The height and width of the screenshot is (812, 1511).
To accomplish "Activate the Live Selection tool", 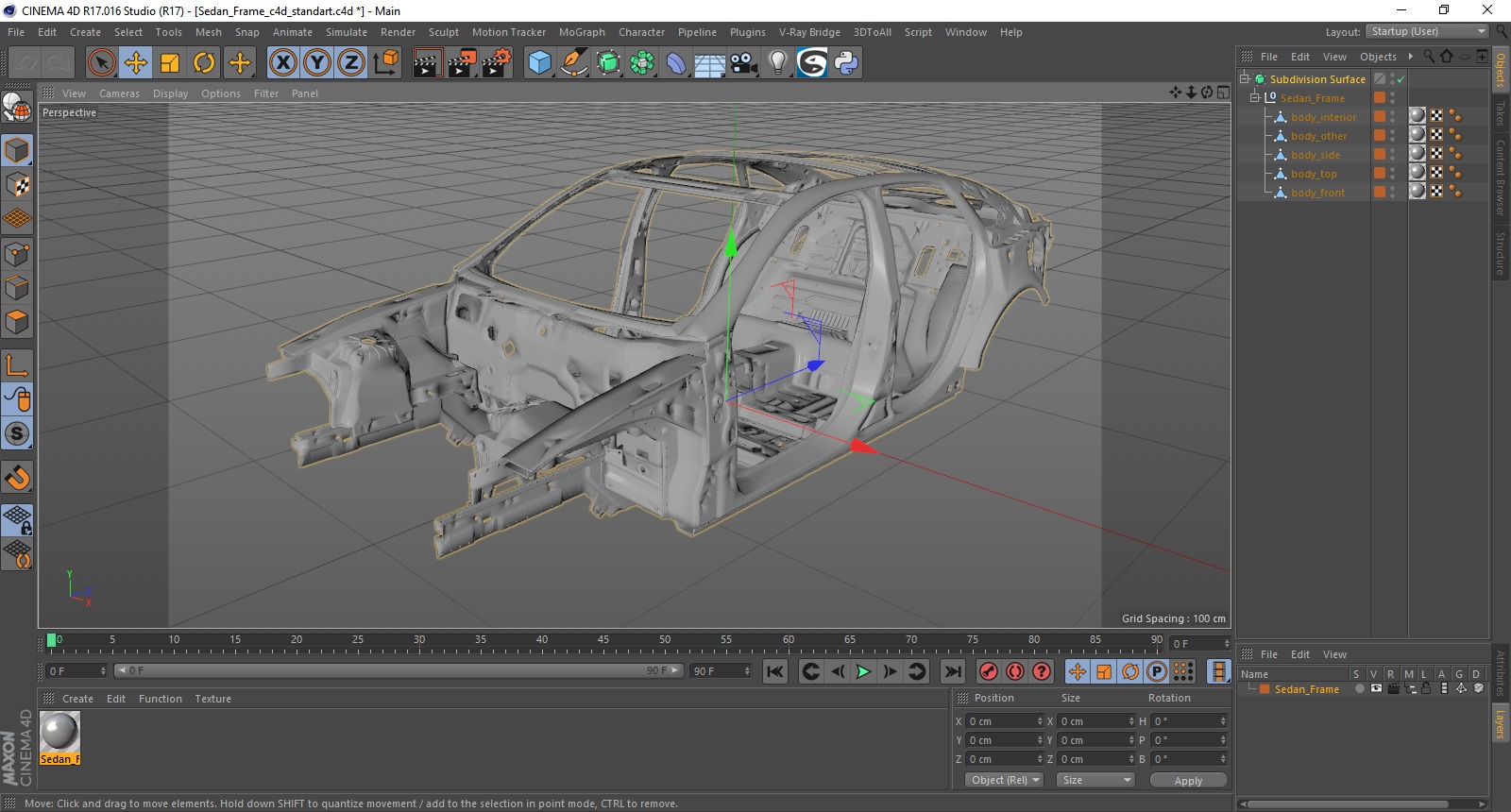I will [101, 63].
